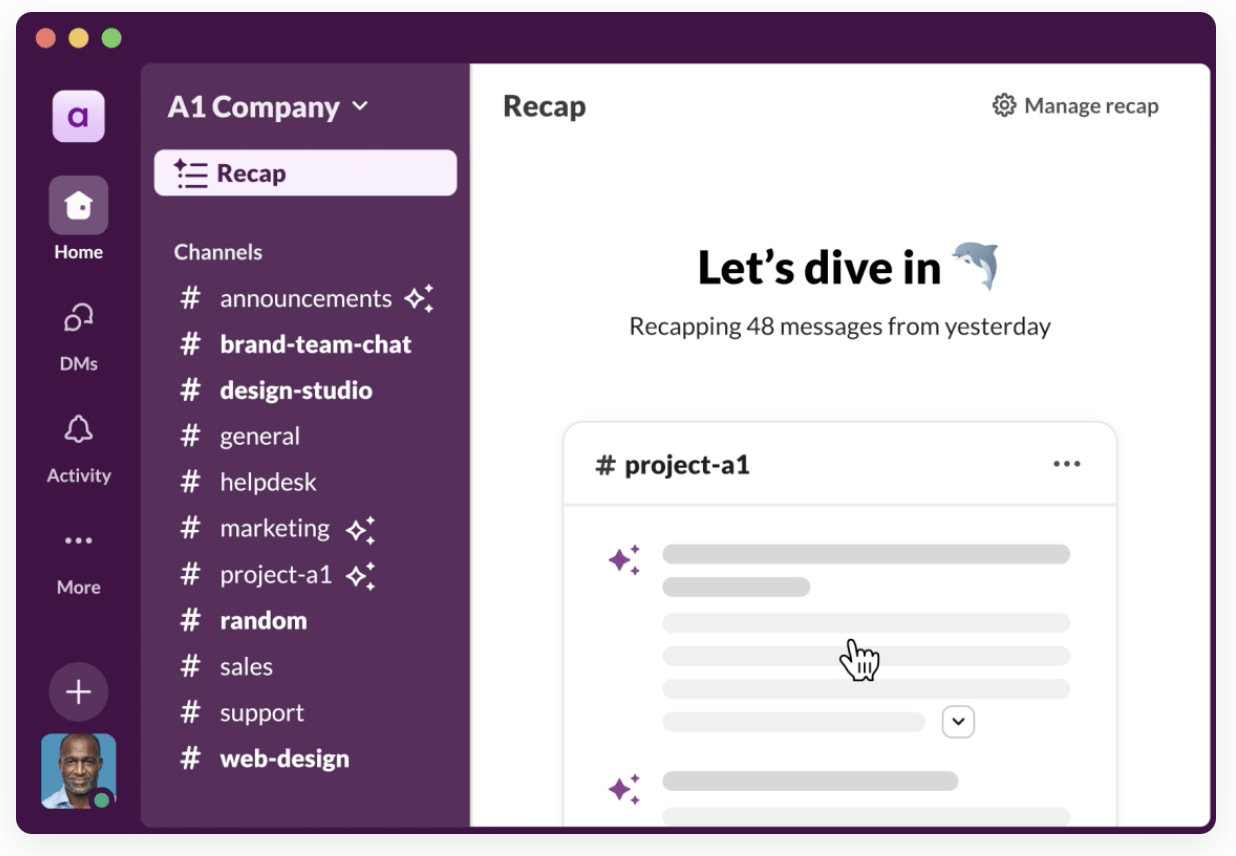The image size is (1236, 856).
Task: Select the A1 workspace icon
Action: coord(78,116)
